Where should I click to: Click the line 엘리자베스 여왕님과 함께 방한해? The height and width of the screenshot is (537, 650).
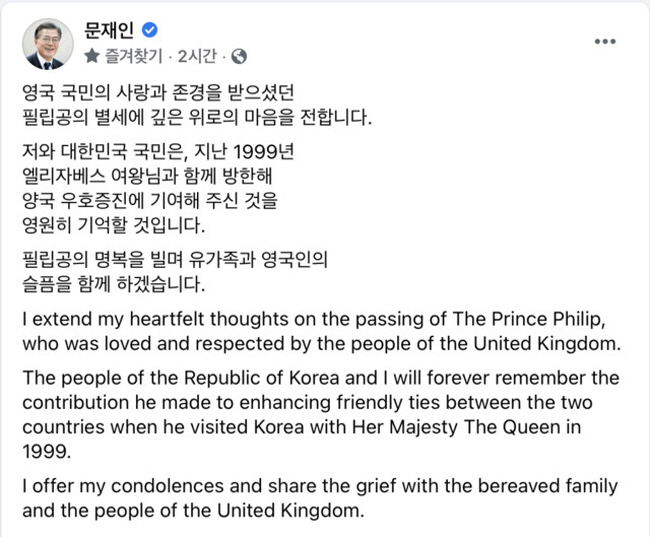(147, 176)
